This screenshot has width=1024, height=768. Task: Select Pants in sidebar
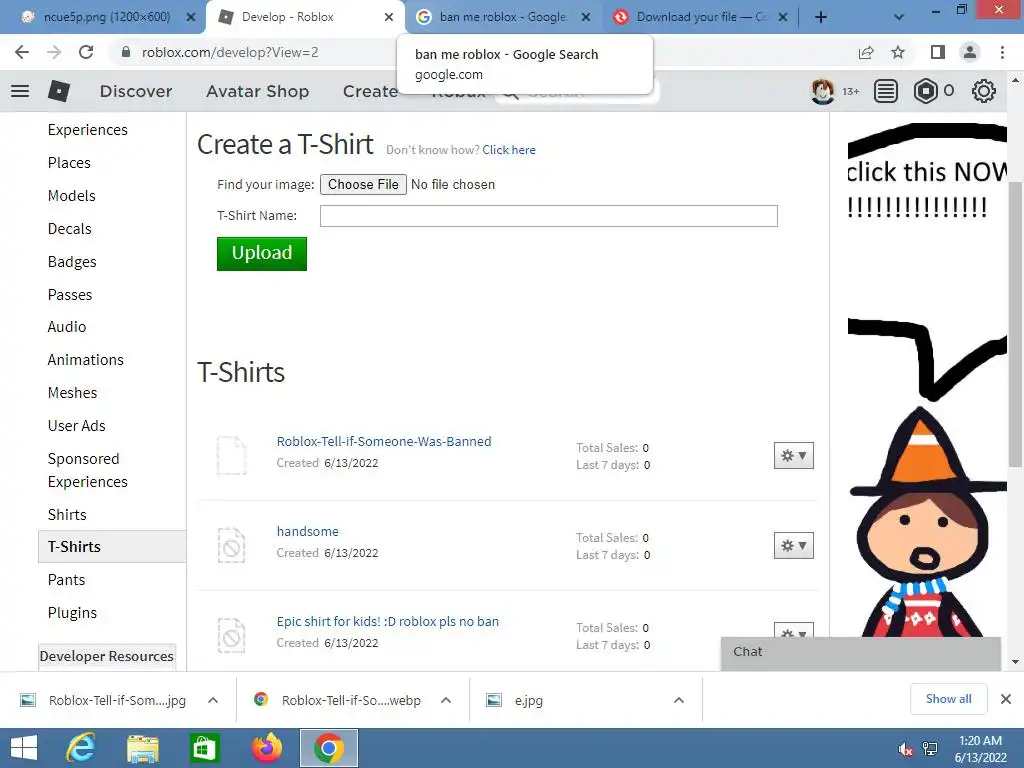pos(67,580)
